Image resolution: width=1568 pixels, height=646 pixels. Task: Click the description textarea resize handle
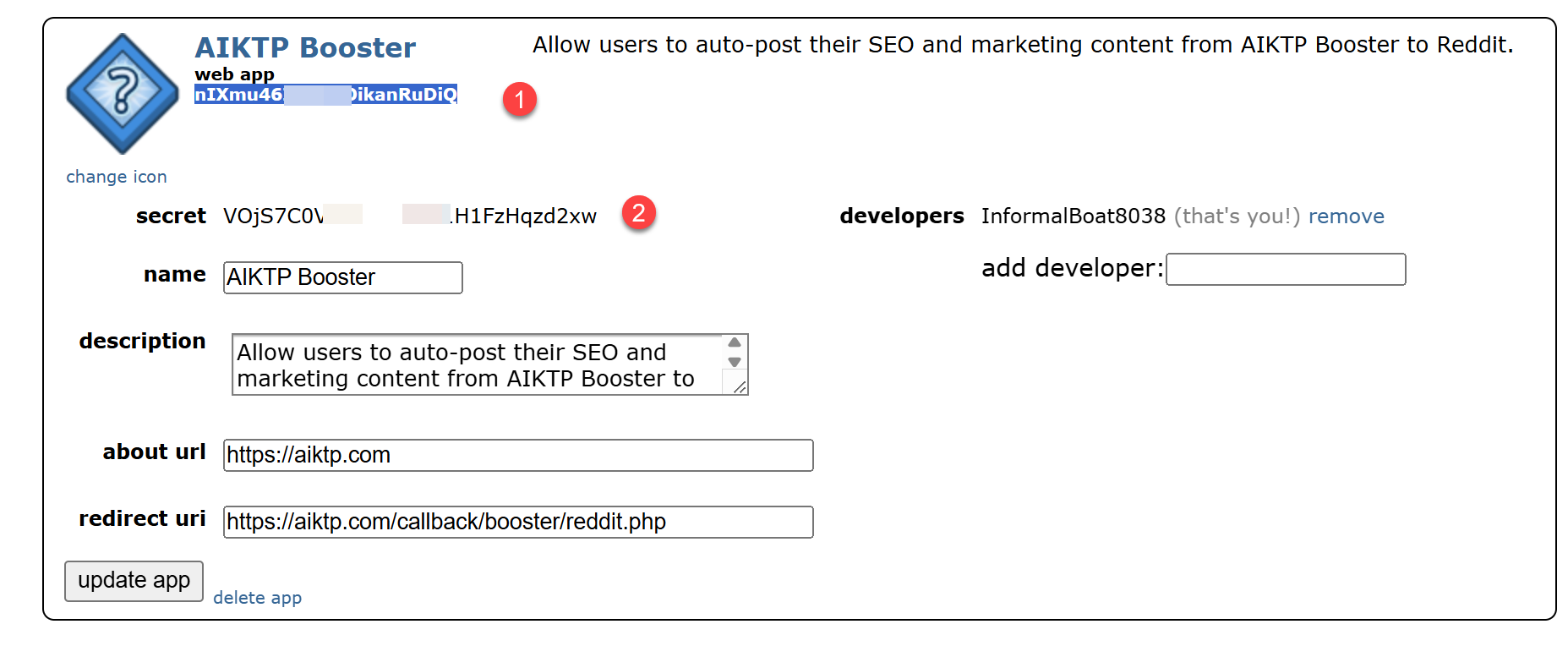pyautogui.click(x=740, y=387)
